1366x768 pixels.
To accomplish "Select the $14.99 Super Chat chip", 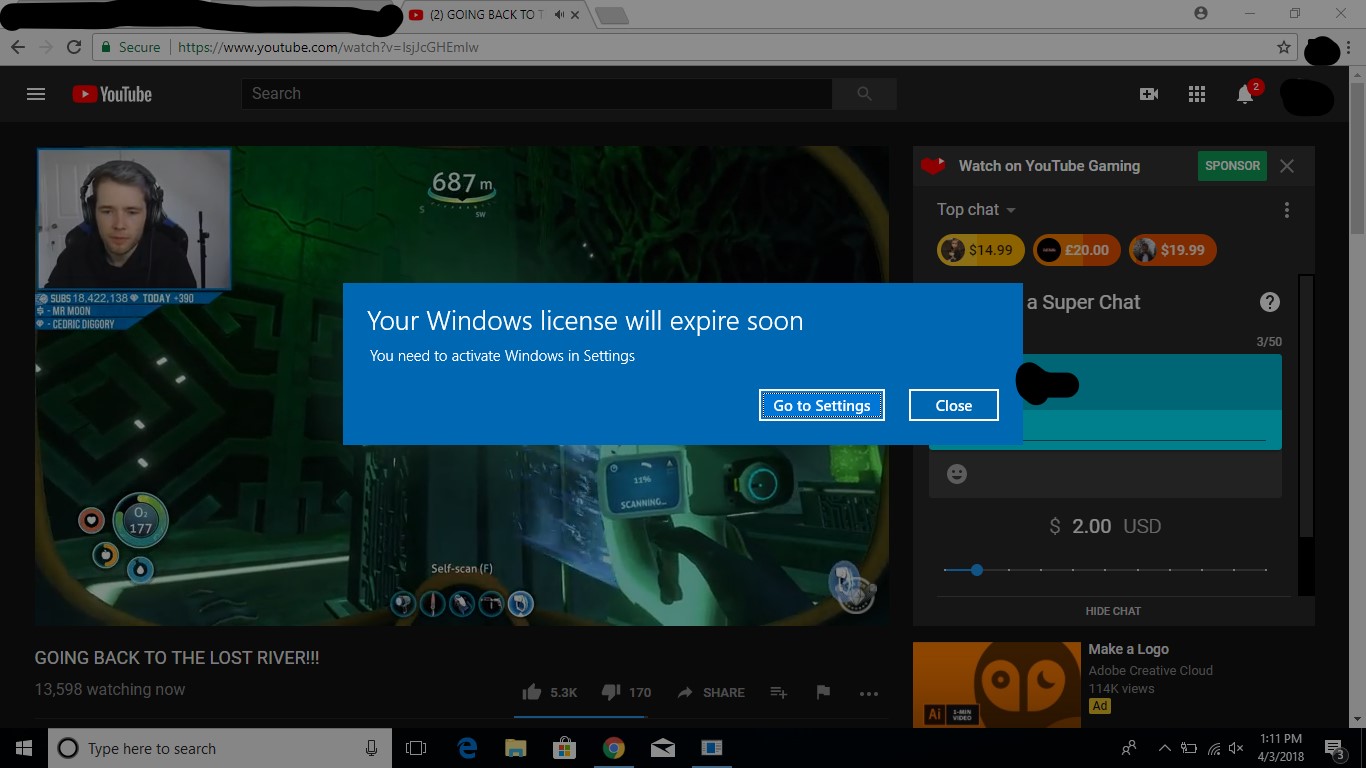I will (980, 250).
